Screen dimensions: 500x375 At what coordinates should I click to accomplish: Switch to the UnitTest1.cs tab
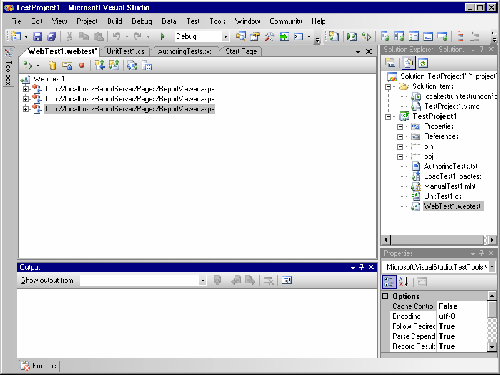tap(125, 51)
